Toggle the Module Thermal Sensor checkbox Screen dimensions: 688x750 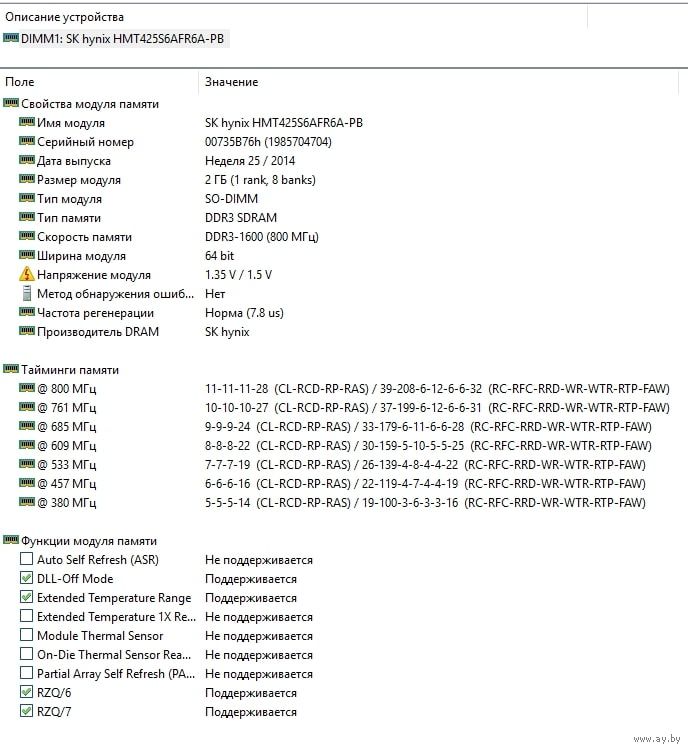point(27,636)
